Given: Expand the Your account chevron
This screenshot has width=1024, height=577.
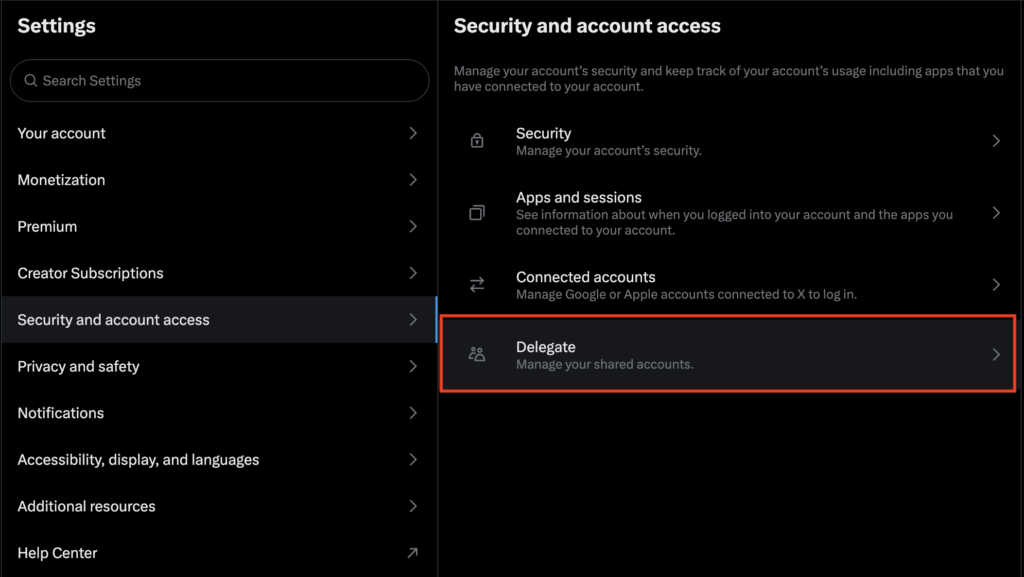Looking at the screenshot, I should tap(413, 133).
